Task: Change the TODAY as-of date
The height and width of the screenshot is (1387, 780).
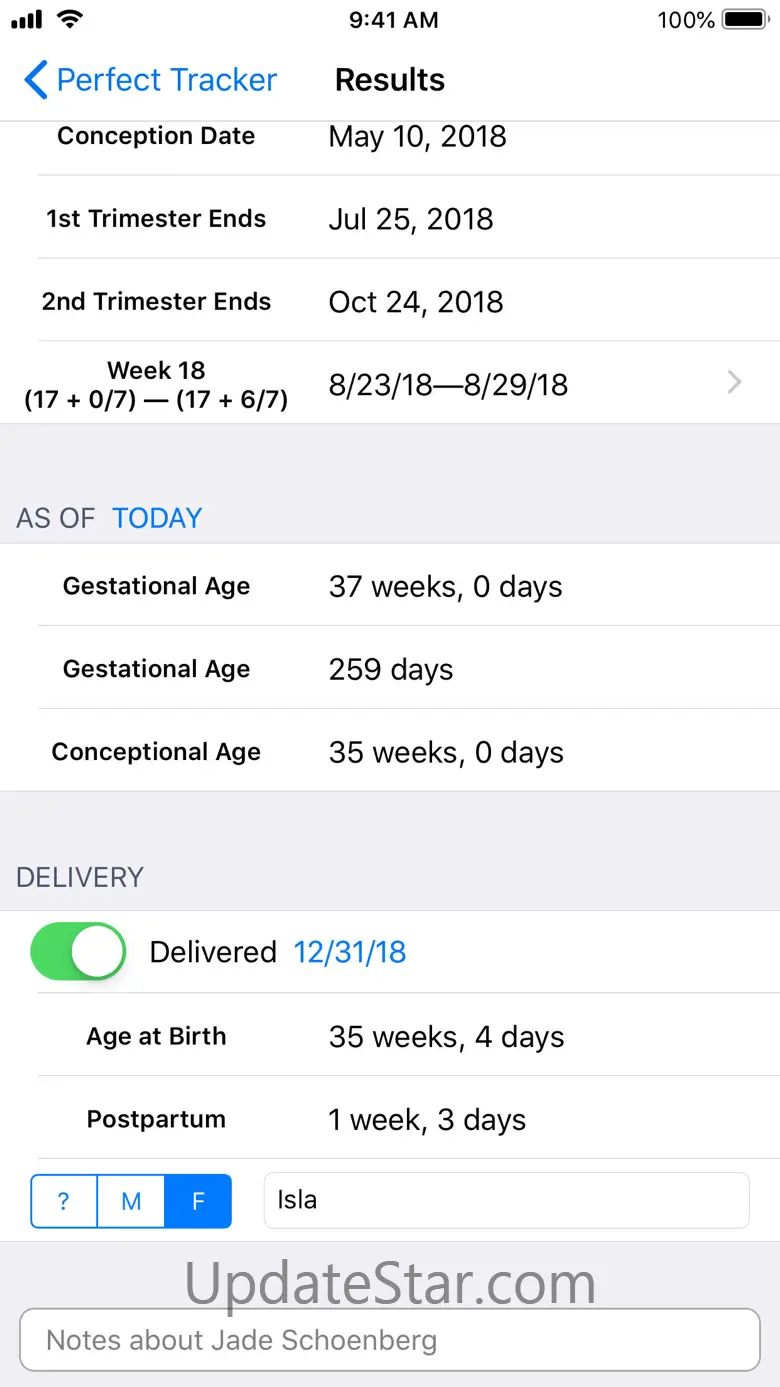Action: tap(157, 518)
